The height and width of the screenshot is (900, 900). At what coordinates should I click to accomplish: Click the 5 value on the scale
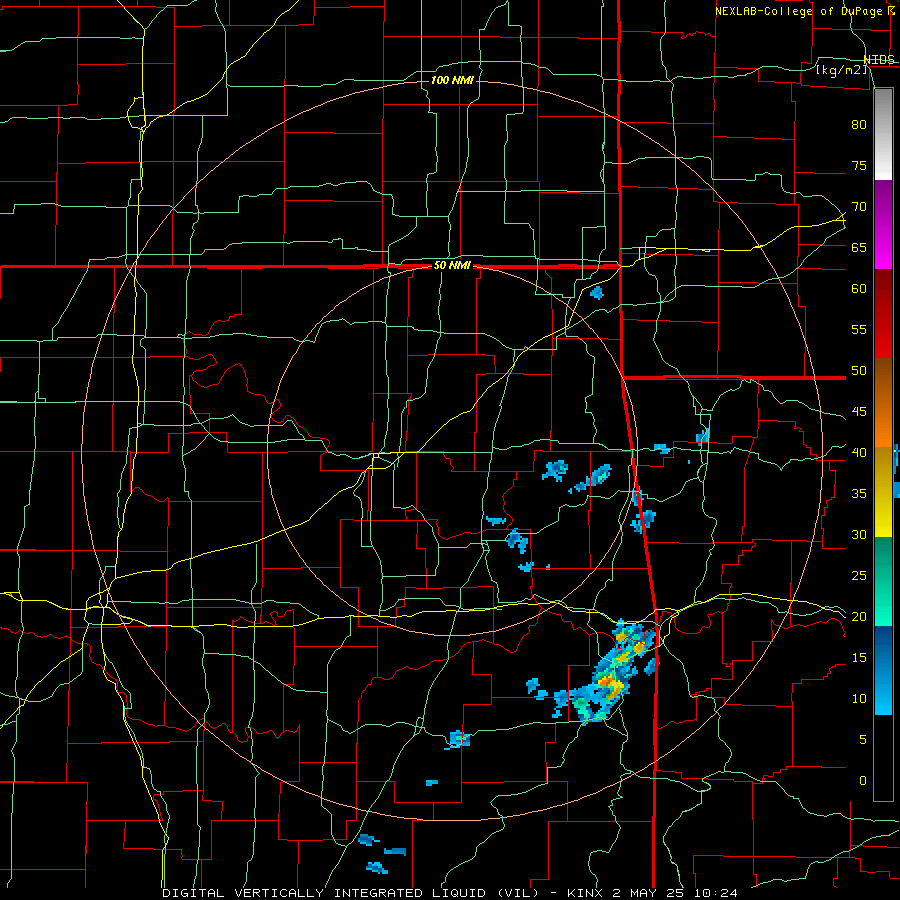863,740
